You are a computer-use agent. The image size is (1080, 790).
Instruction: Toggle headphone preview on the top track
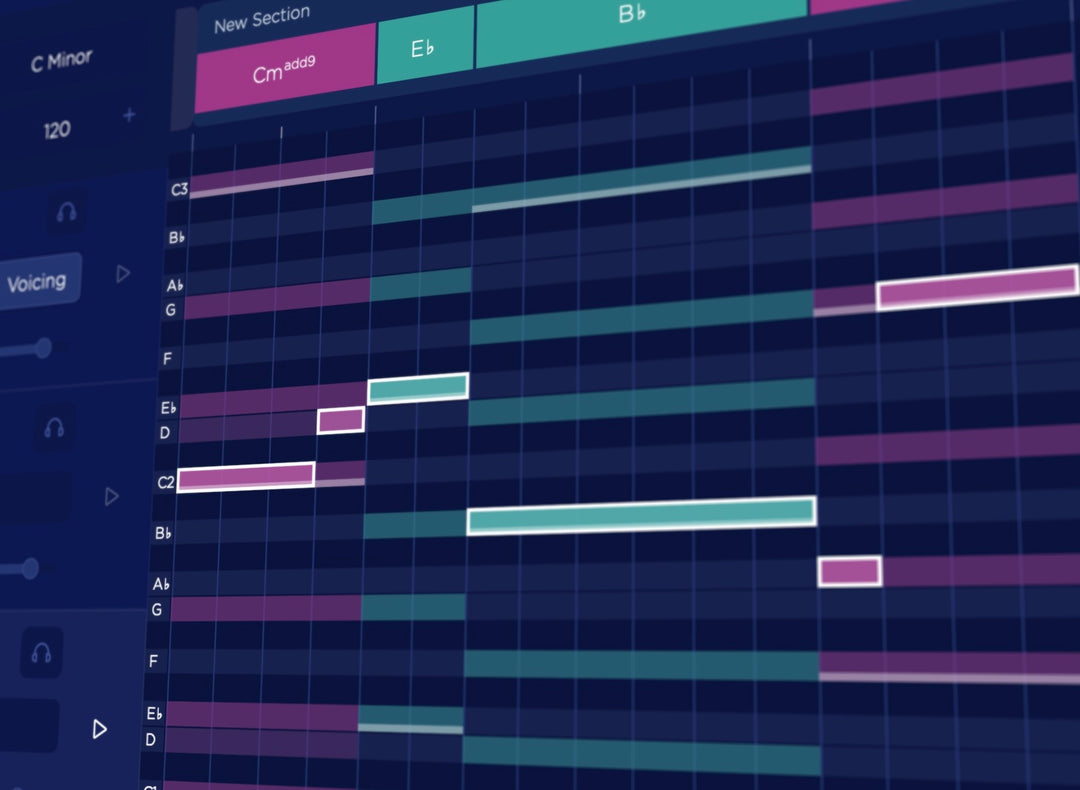pos(66,214)
